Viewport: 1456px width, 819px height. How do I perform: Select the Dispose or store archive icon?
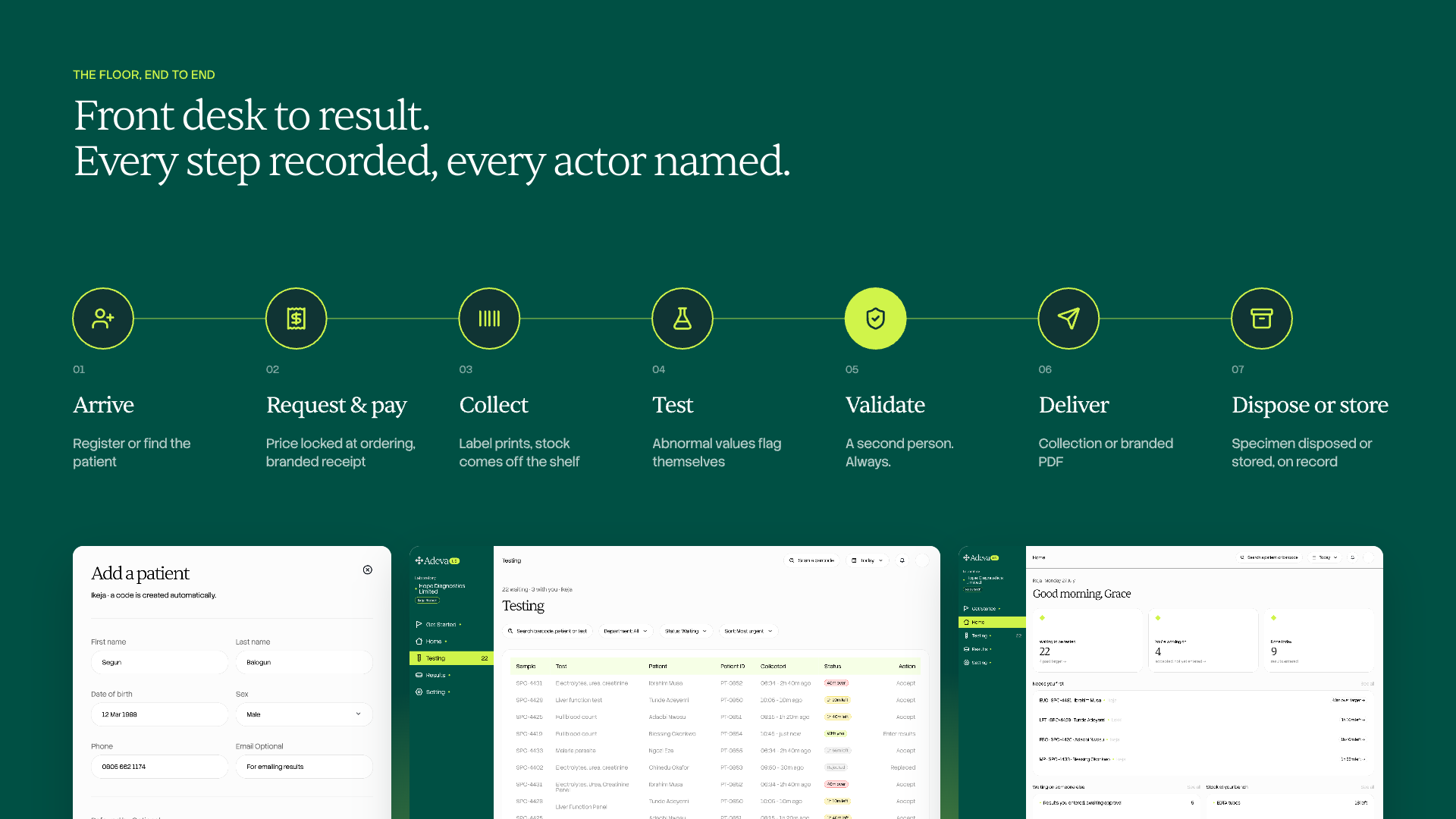point(1262,318)
